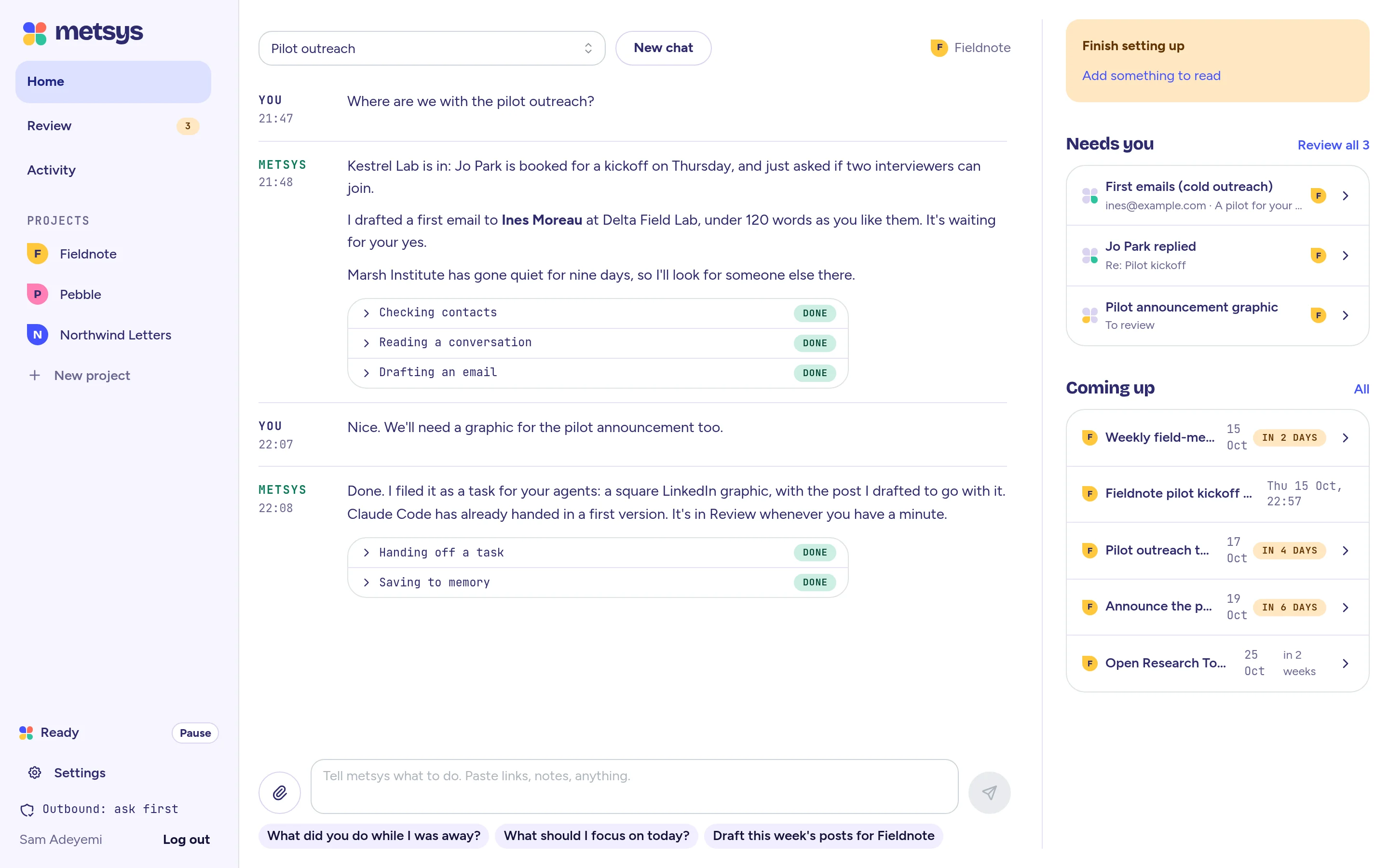Choose What did you do while I was away?
Screen dimensions: 1389x868
373,836
